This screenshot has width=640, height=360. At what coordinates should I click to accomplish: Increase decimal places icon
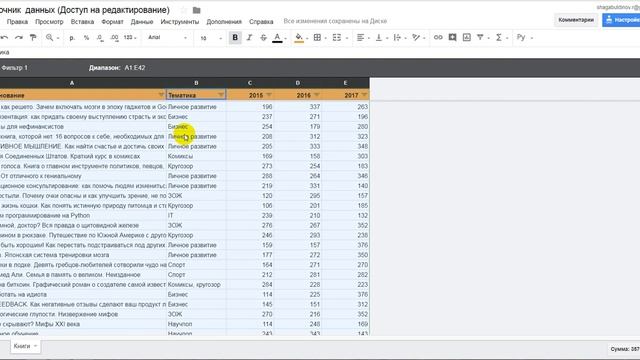click(114, 38)
